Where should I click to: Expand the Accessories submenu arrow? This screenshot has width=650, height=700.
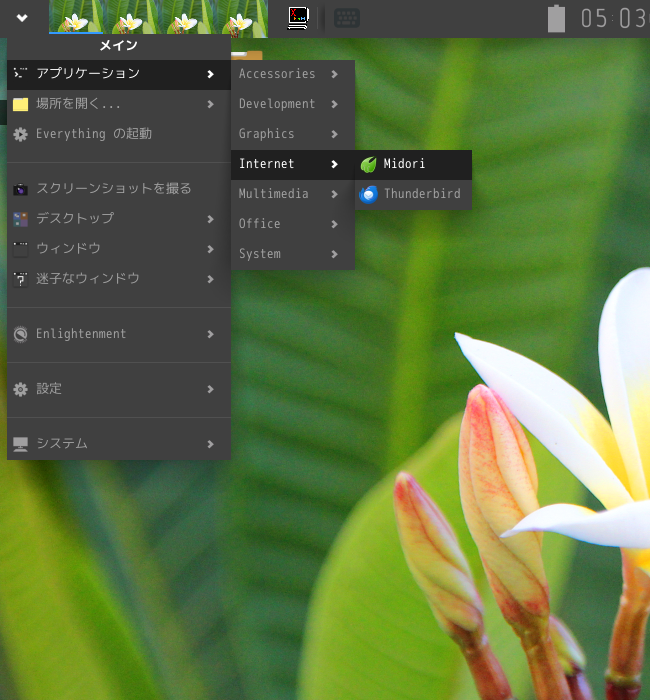tap(334, 75)
